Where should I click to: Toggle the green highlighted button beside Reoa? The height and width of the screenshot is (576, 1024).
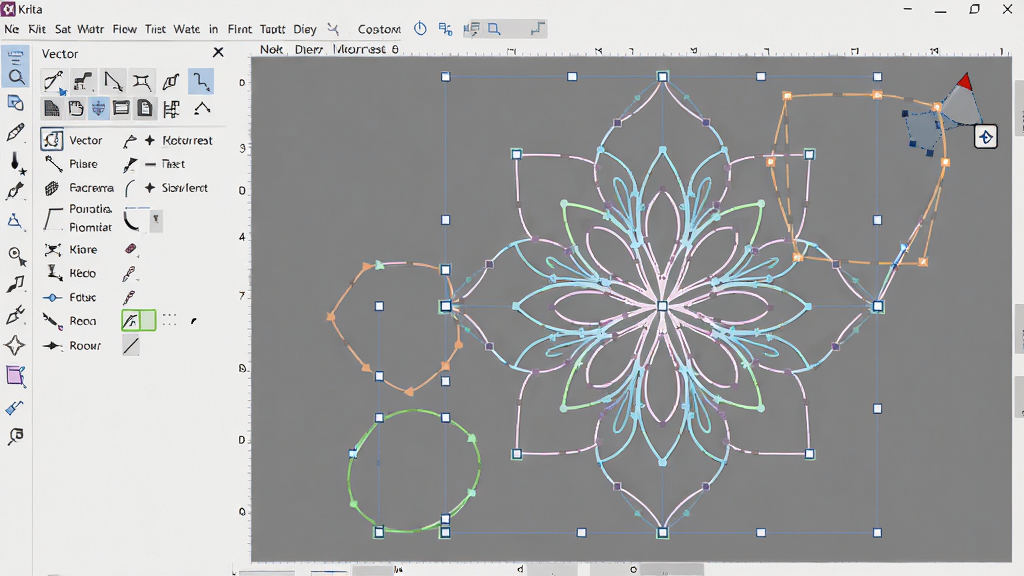[138, 321]
